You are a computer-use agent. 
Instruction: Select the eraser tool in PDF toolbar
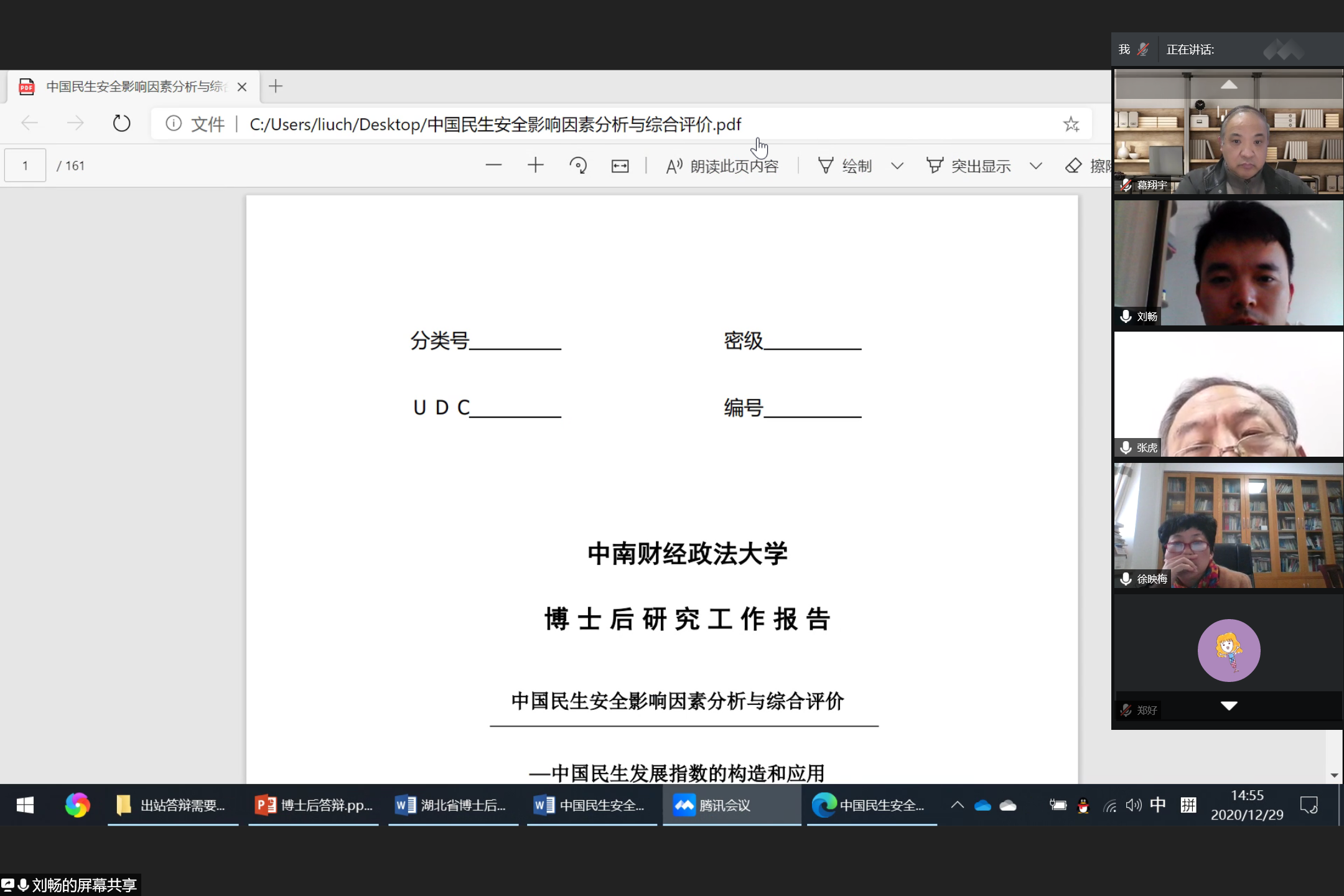[1088, 166]
